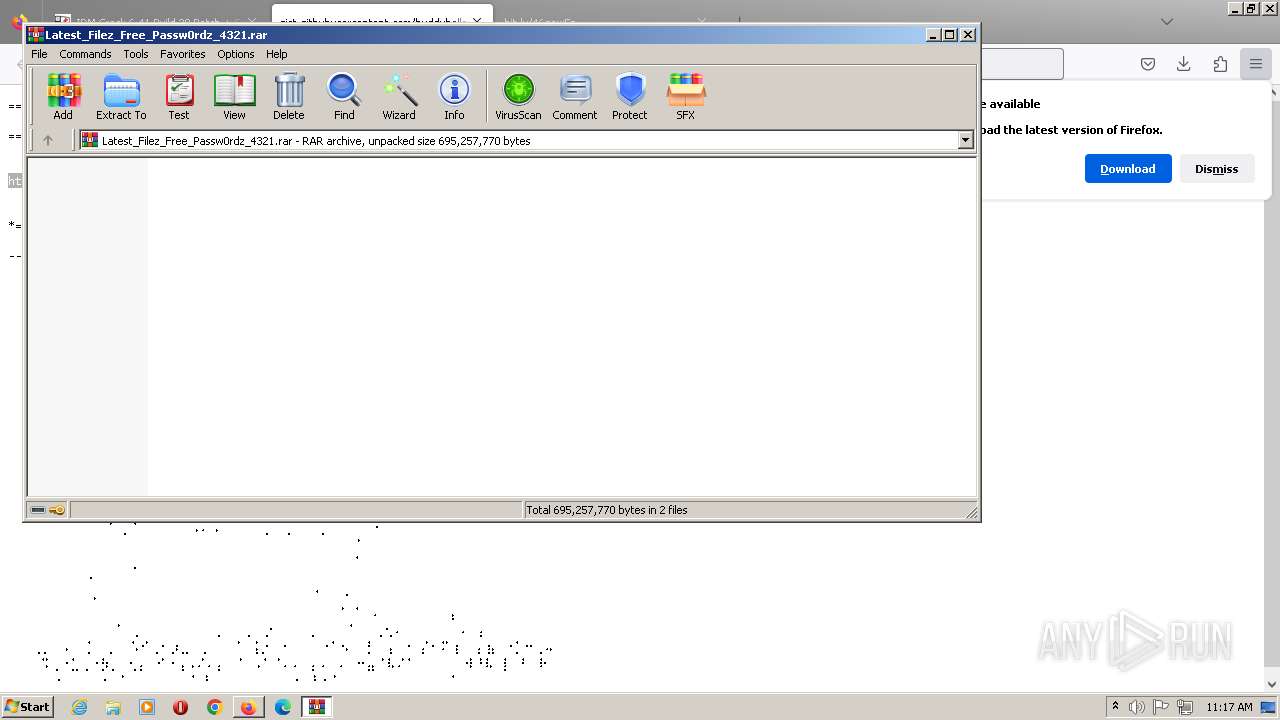Screen dimensions: 1280x720
Task: Show archive Info
Action: [454, 97]
